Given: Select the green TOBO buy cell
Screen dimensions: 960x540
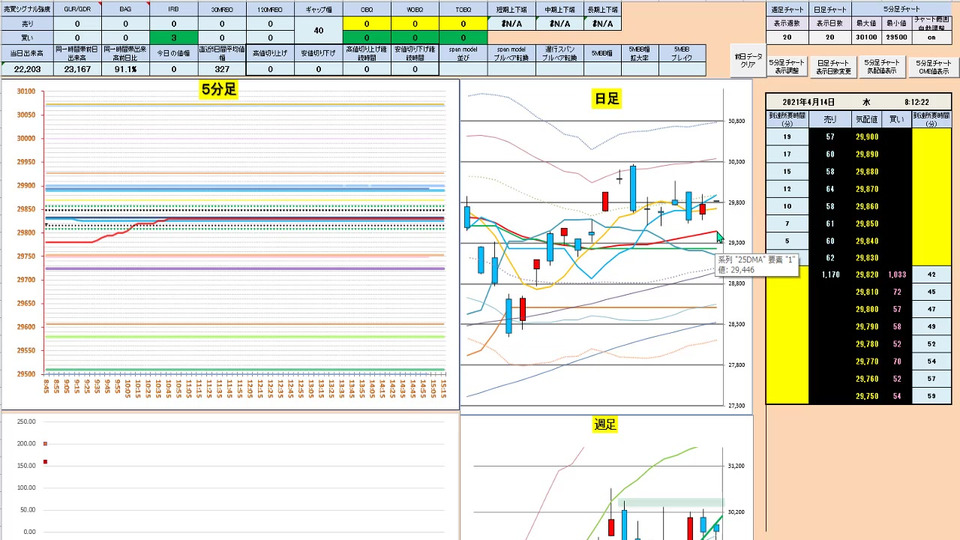Looking at the screenshot, I should pyautogui.click(x=463, y=38).
